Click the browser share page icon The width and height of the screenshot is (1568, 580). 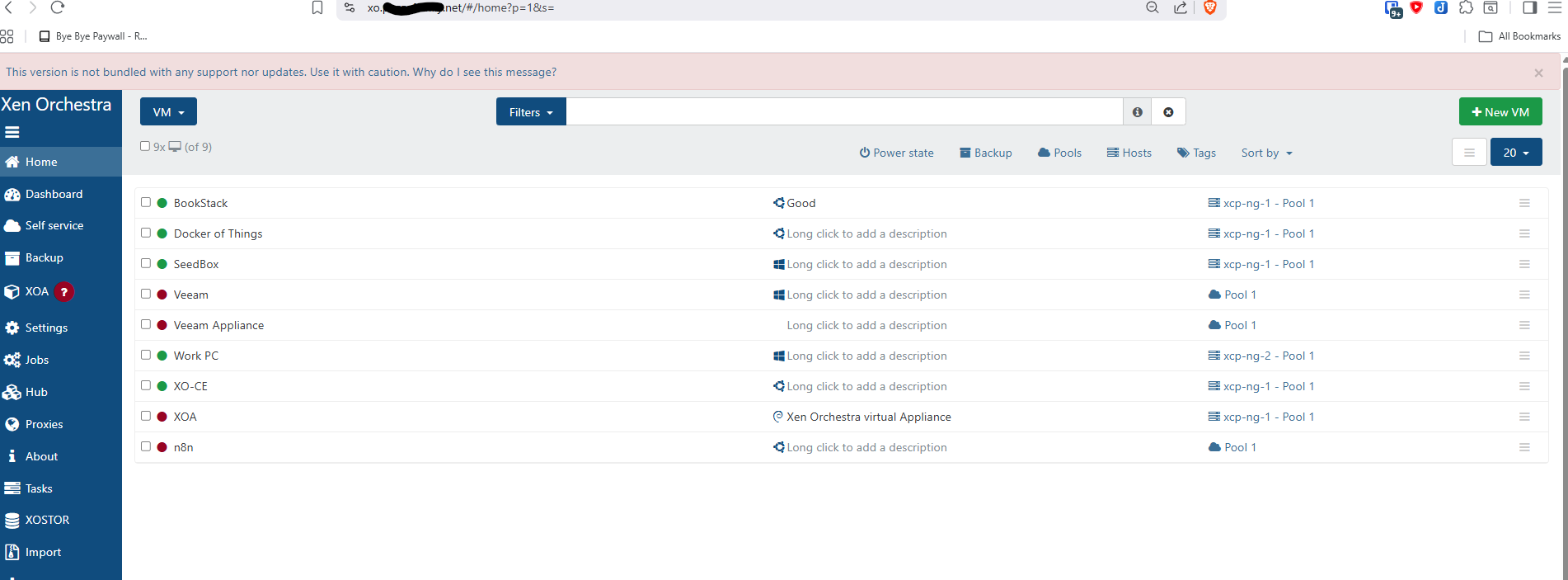[x=1181, y=7]
